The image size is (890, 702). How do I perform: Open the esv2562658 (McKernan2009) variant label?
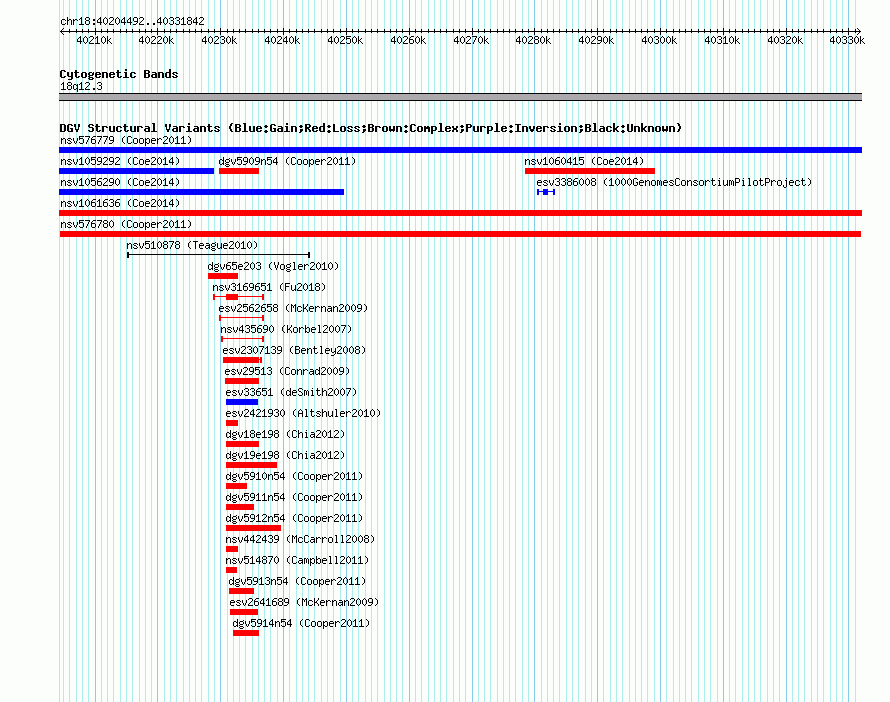[293, 308]
